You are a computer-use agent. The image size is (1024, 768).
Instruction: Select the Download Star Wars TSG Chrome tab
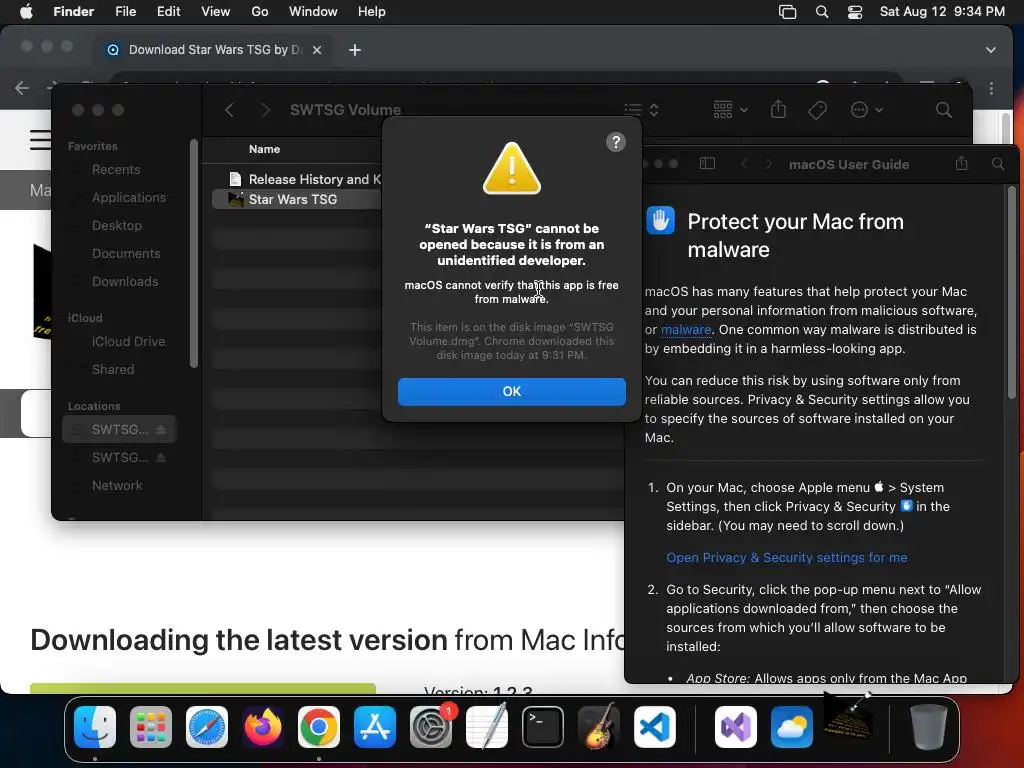coord(214,50)
